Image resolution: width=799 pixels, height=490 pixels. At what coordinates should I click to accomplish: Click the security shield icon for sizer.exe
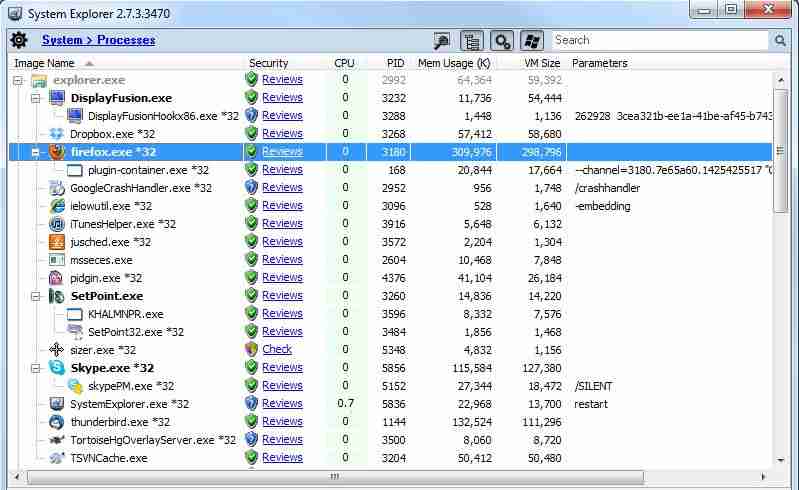click(251, 349)
